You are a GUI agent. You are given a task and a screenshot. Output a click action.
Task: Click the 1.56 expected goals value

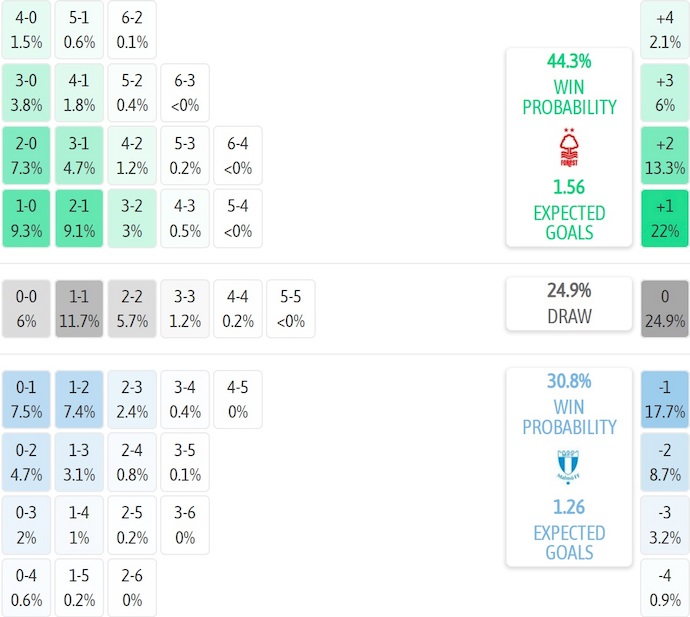pyautogui.click(x=569, y=187)
